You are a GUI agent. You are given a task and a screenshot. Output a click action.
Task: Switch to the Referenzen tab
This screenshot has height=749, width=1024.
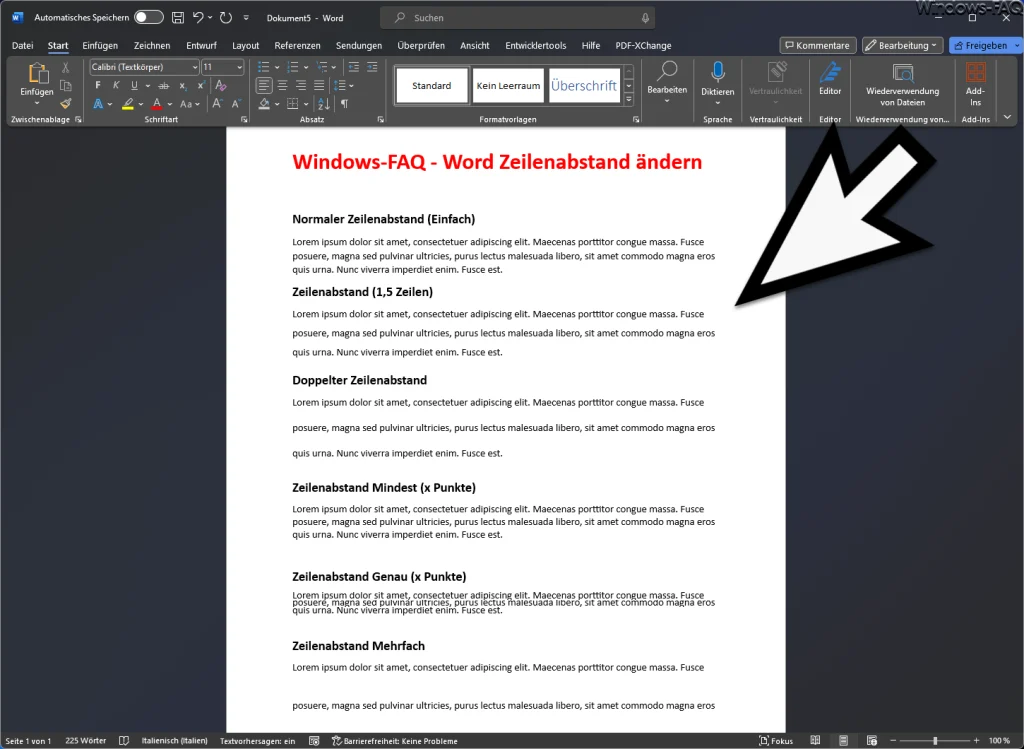tap(297, 45)
